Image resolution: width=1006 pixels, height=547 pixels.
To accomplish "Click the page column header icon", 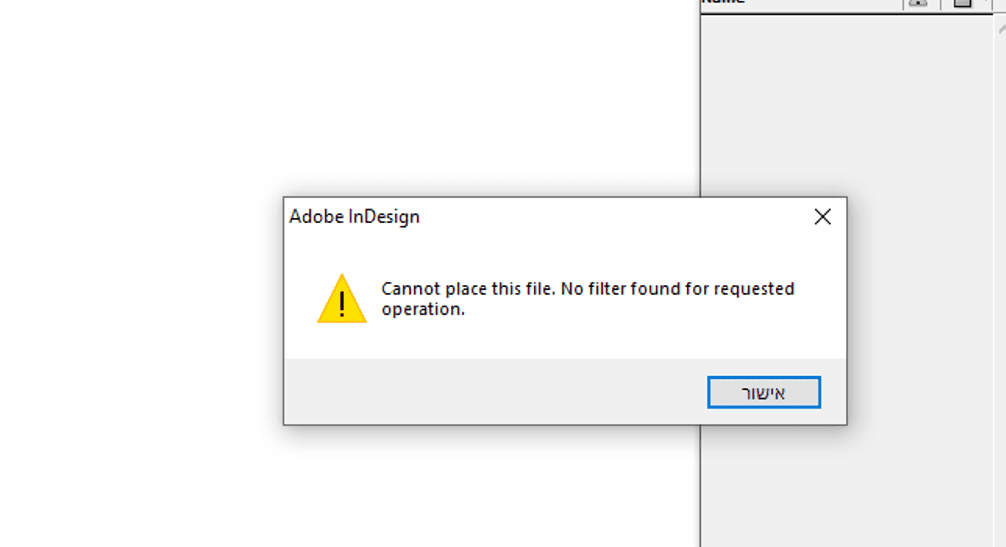I will [x=962, y=3].
